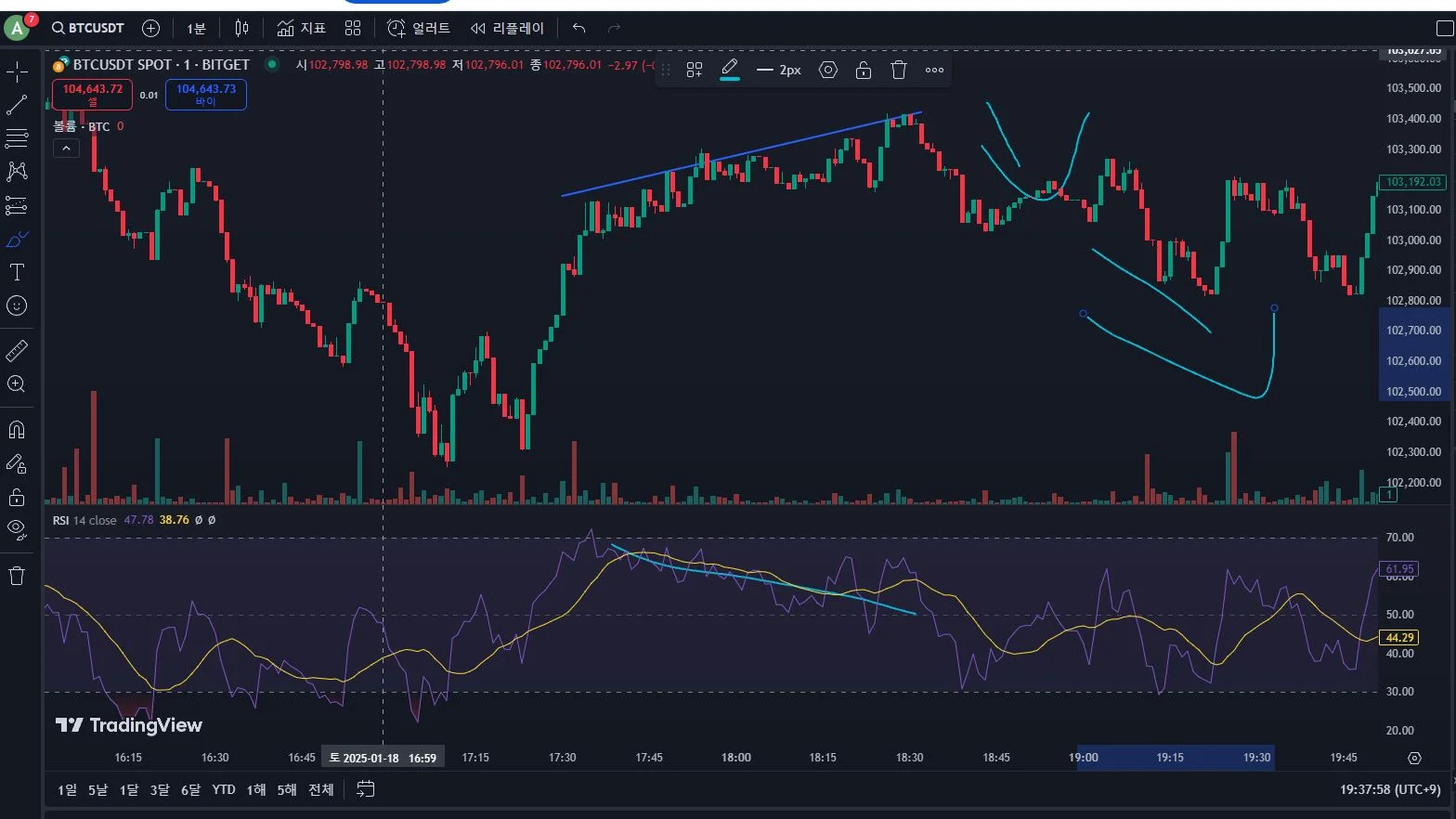The image size is (1456, 819).
Task: Select the active brush drawing tool
Action: (17, 239)
